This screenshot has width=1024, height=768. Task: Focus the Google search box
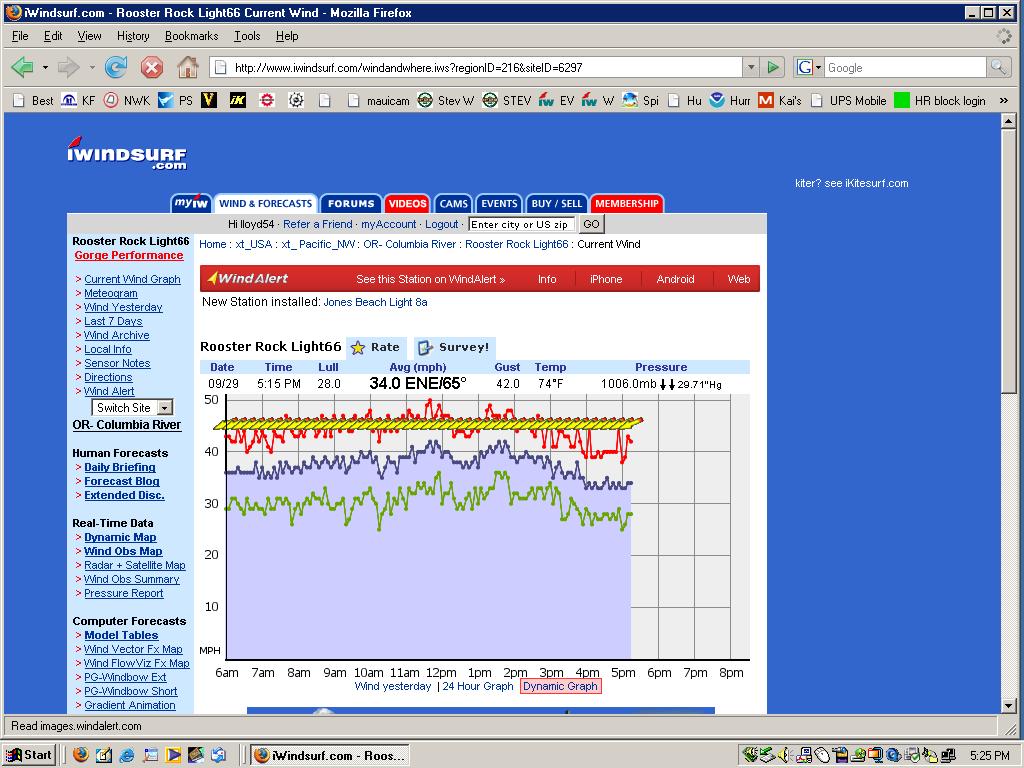tap(905, 67)
